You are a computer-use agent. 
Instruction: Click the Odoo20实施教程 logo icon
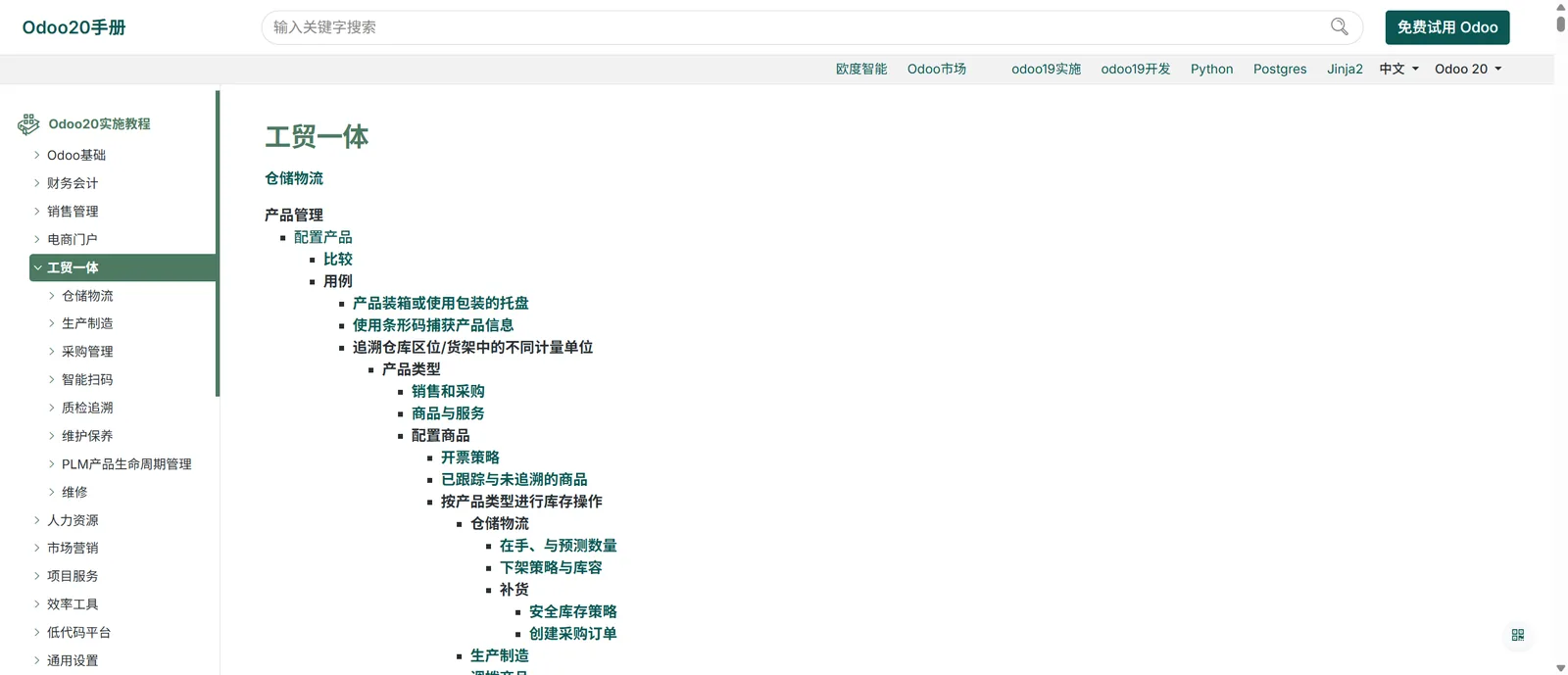click(x=28, y=123)
